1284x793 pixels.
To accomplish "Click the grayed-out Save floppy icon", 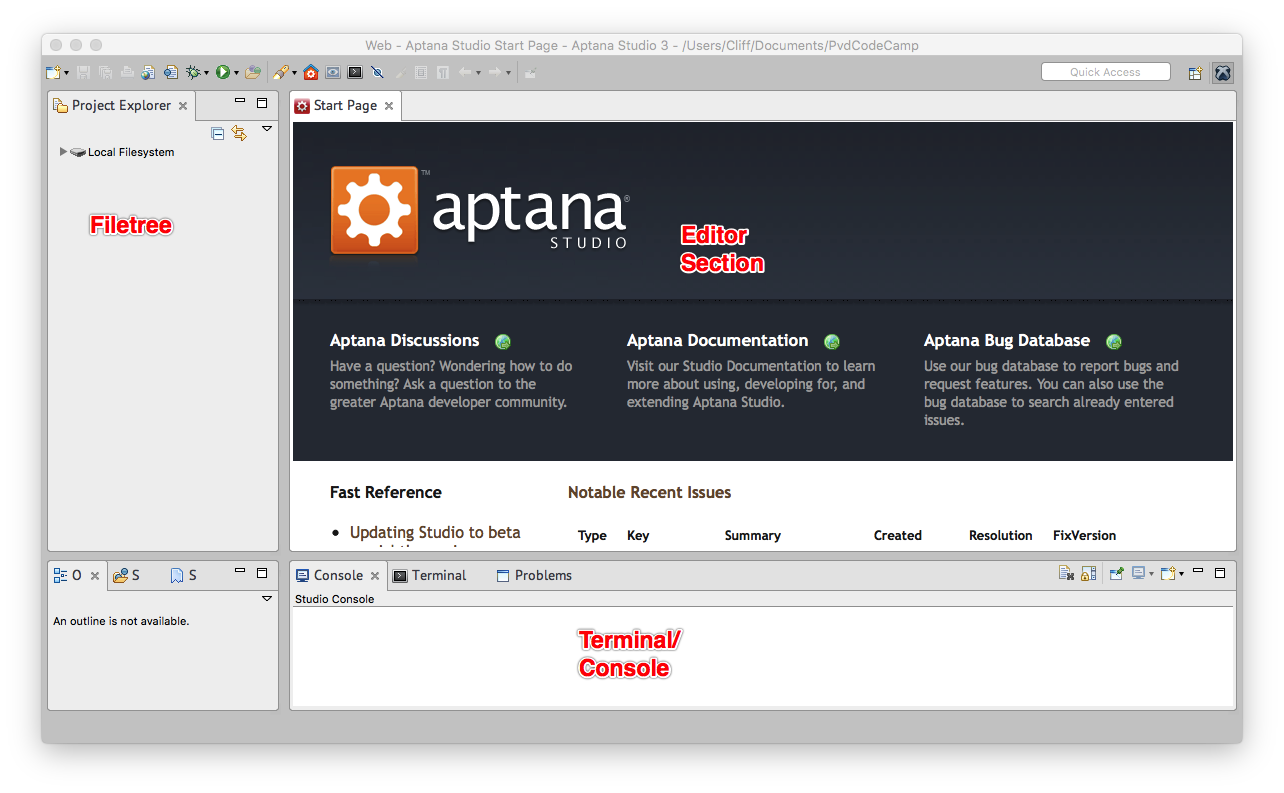I will (x=83, y=72).
